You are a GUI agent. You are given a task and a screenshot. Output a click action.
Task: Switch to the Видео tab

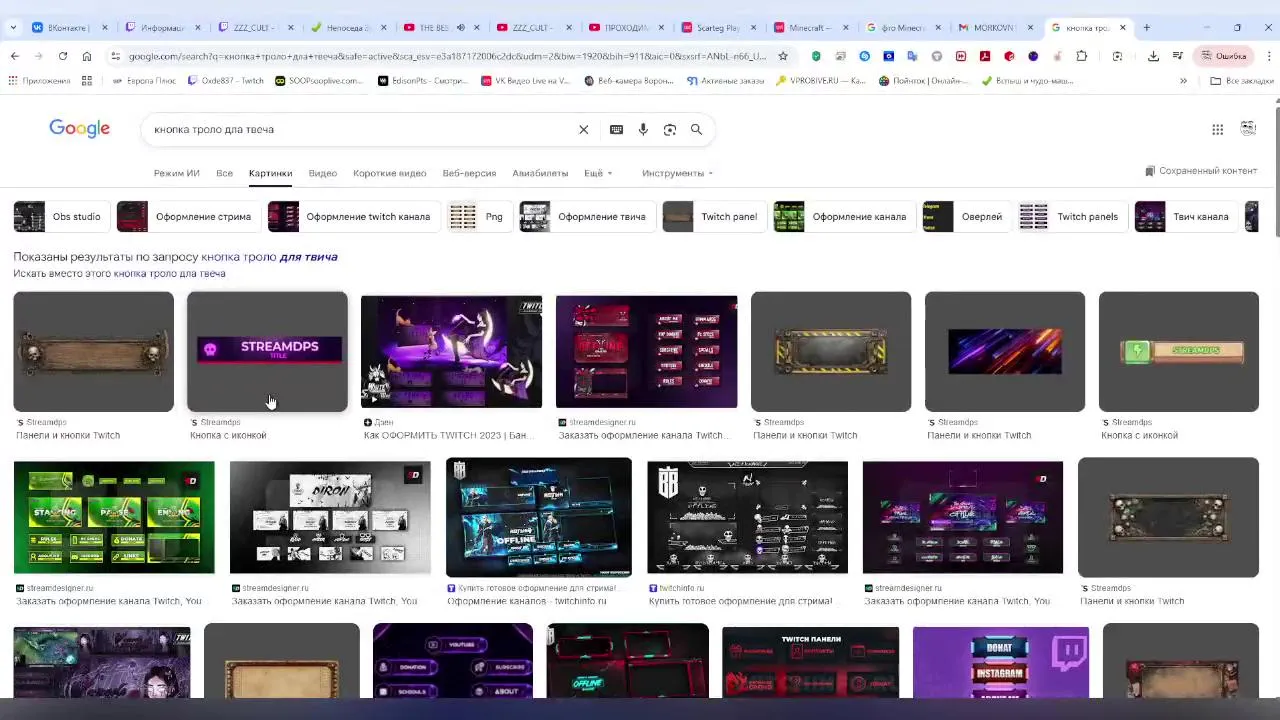[322, 173]
